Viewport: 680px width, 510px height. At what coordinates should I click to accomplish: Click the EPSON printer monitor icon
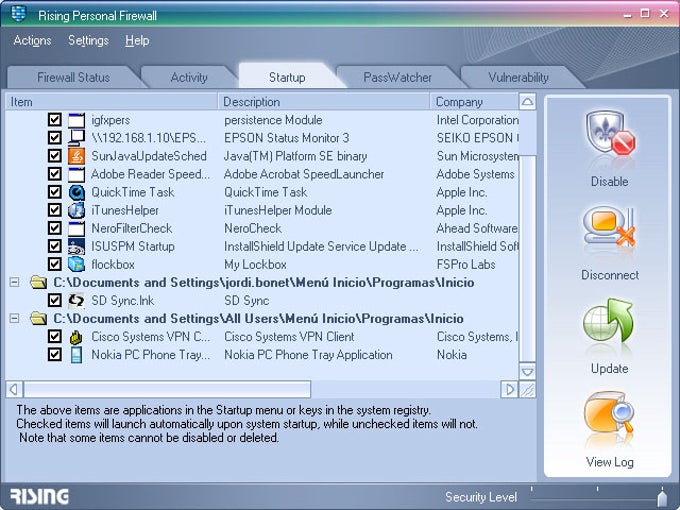point(76,138)
